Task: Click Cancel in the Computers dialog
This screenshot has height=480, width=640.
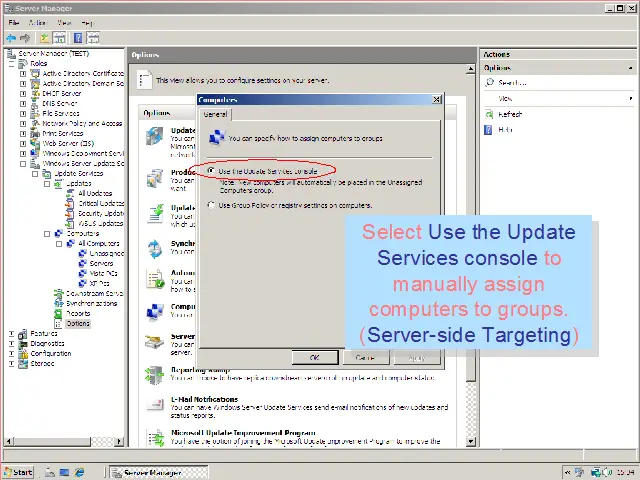Action: pyautogui.click(x=365, y=358)
